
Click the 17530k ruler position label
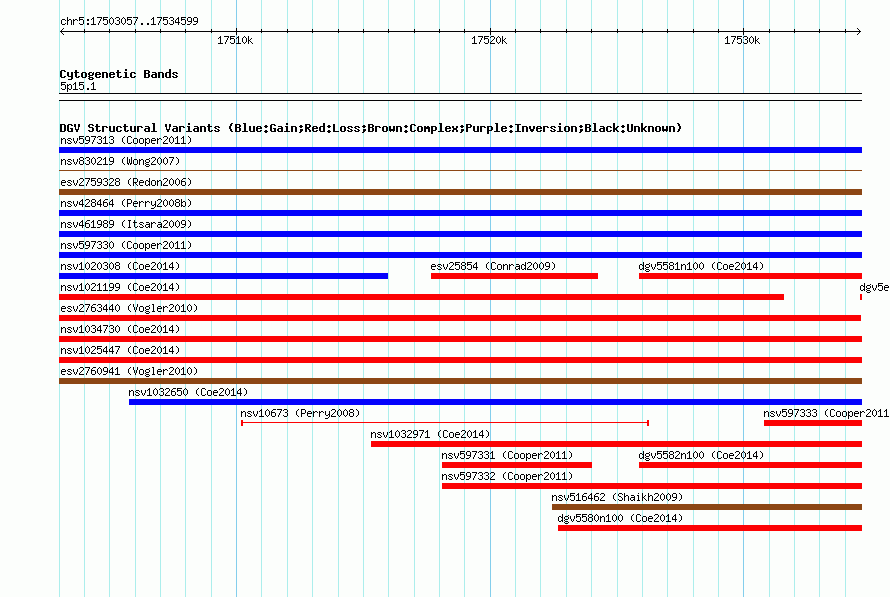pos(742,40)
